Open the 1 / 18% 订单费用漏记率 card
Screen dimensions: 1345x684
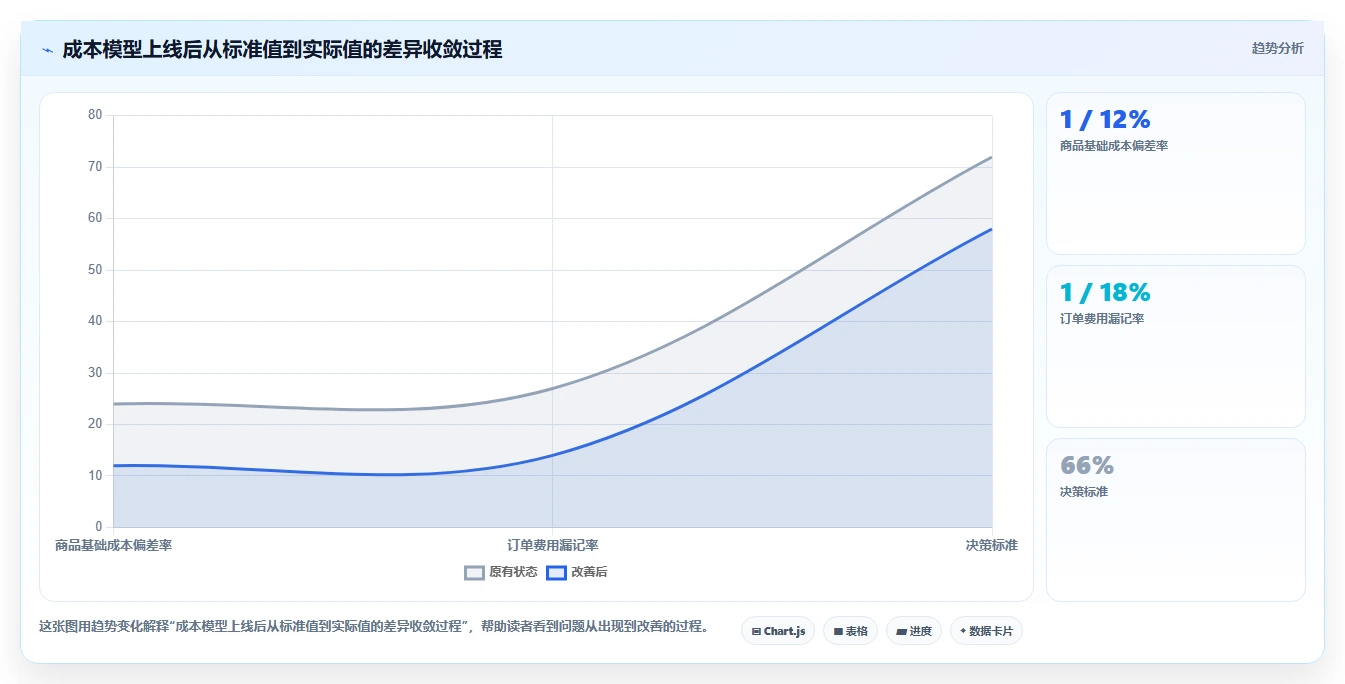[x=1176, y=346]
